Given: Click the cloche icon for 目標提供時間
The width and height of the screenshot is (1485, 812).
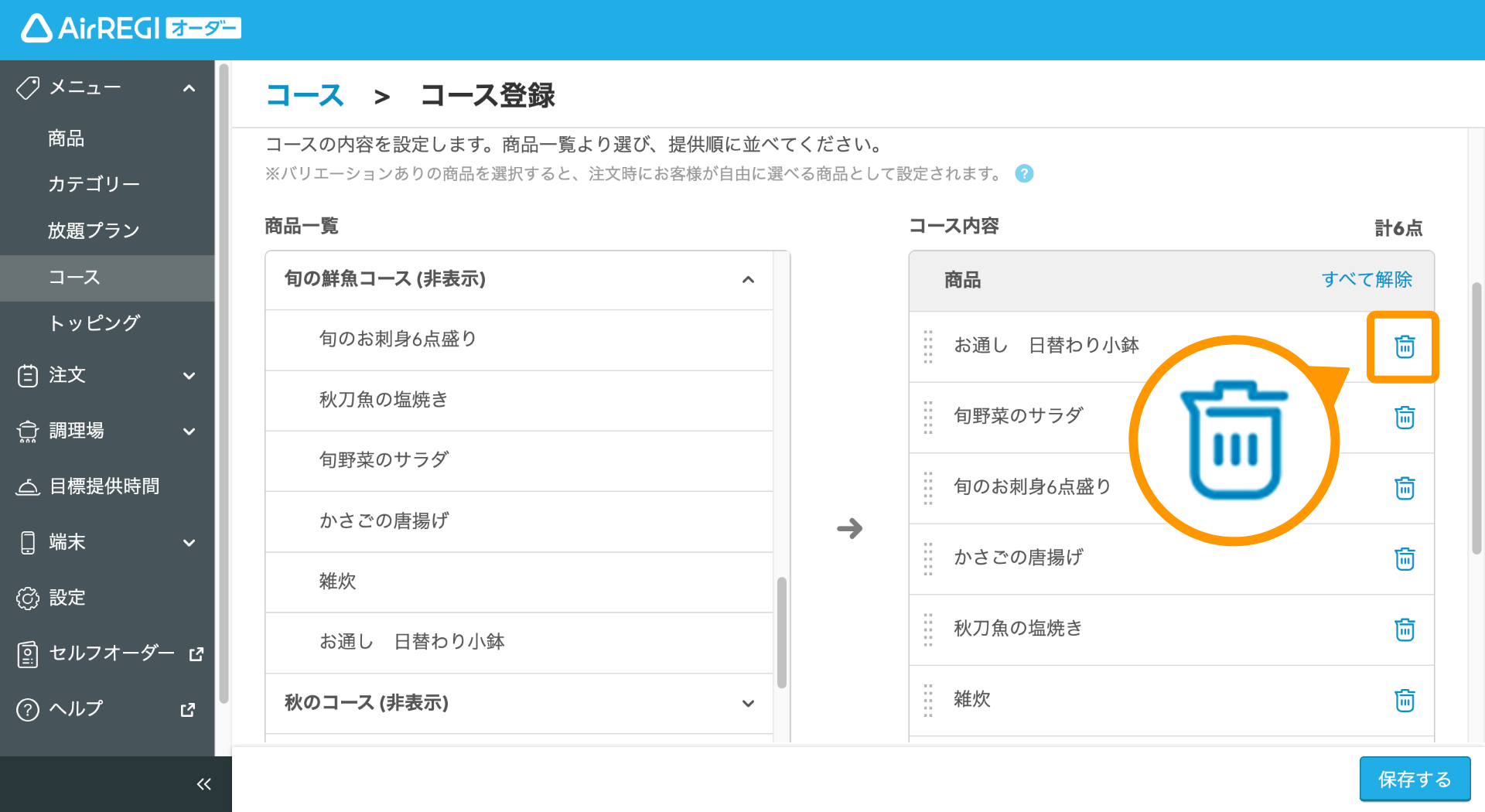Looking at the screenshot, I should pyautogui.click(x=28, y=487).
